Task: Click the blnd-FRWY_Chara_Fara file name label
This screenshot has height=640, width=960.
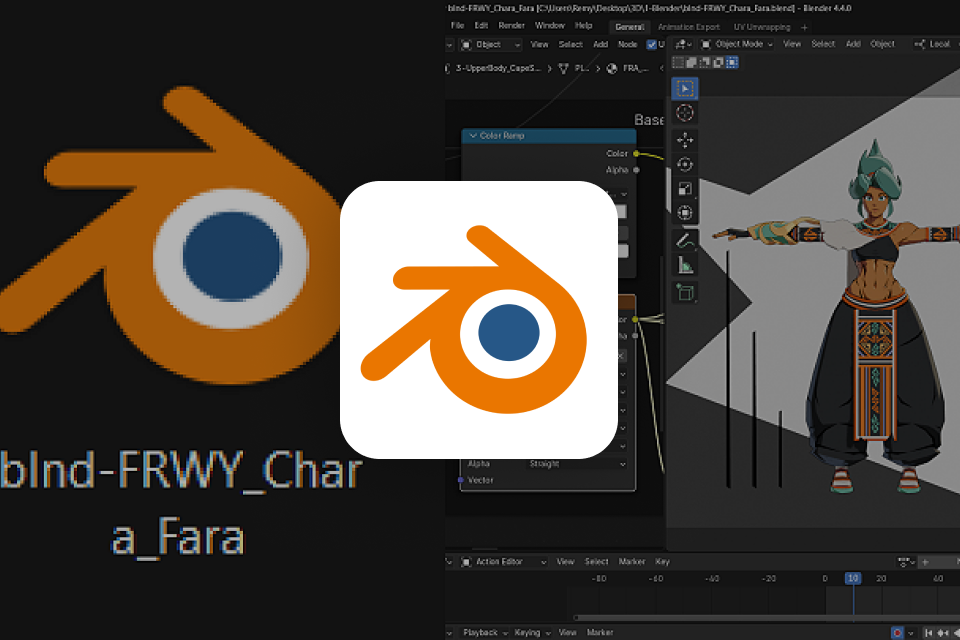Action: [x=180, y=503]
